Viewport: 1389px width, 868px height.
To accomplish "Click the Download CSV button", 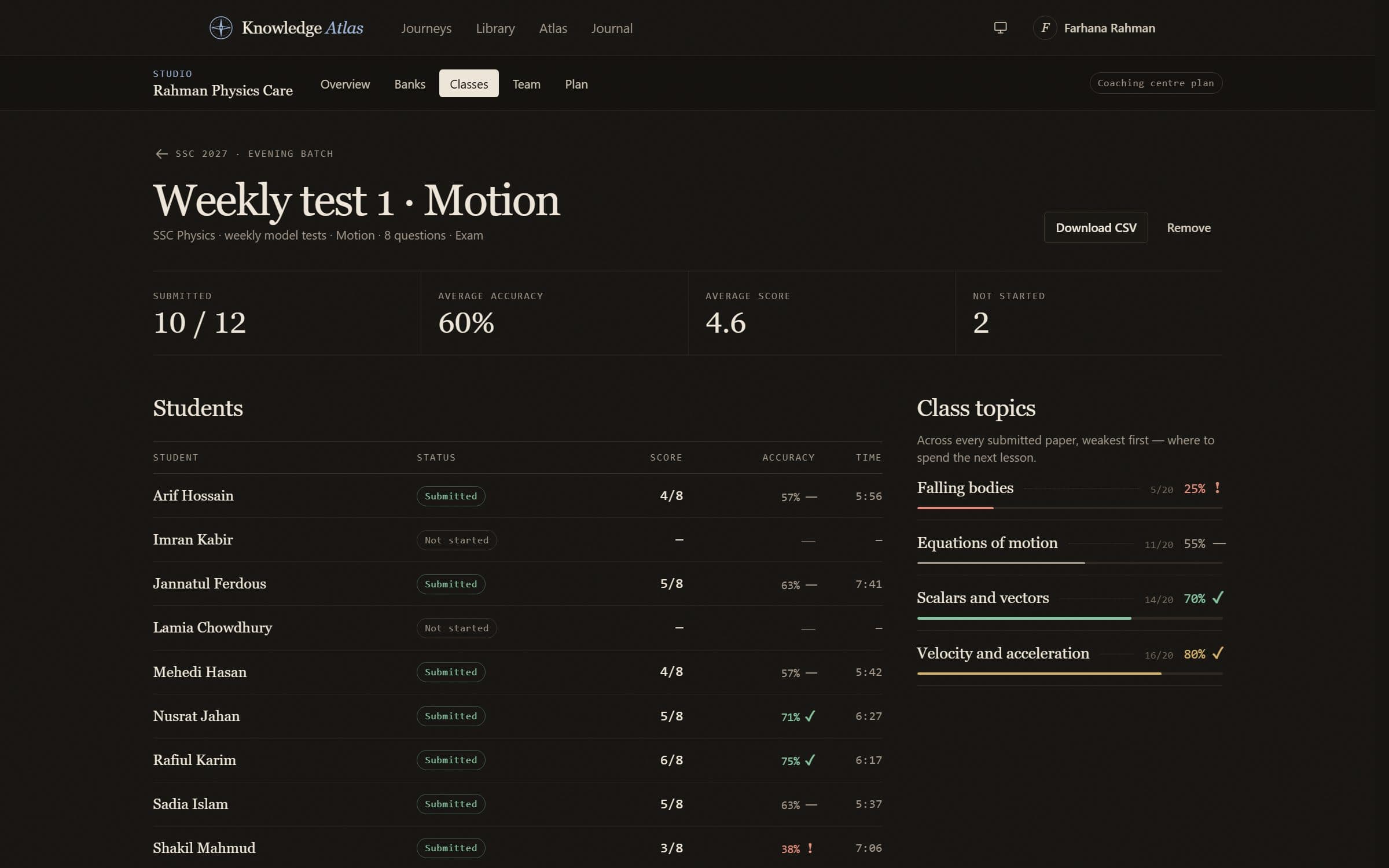I will coord(1096,227).
